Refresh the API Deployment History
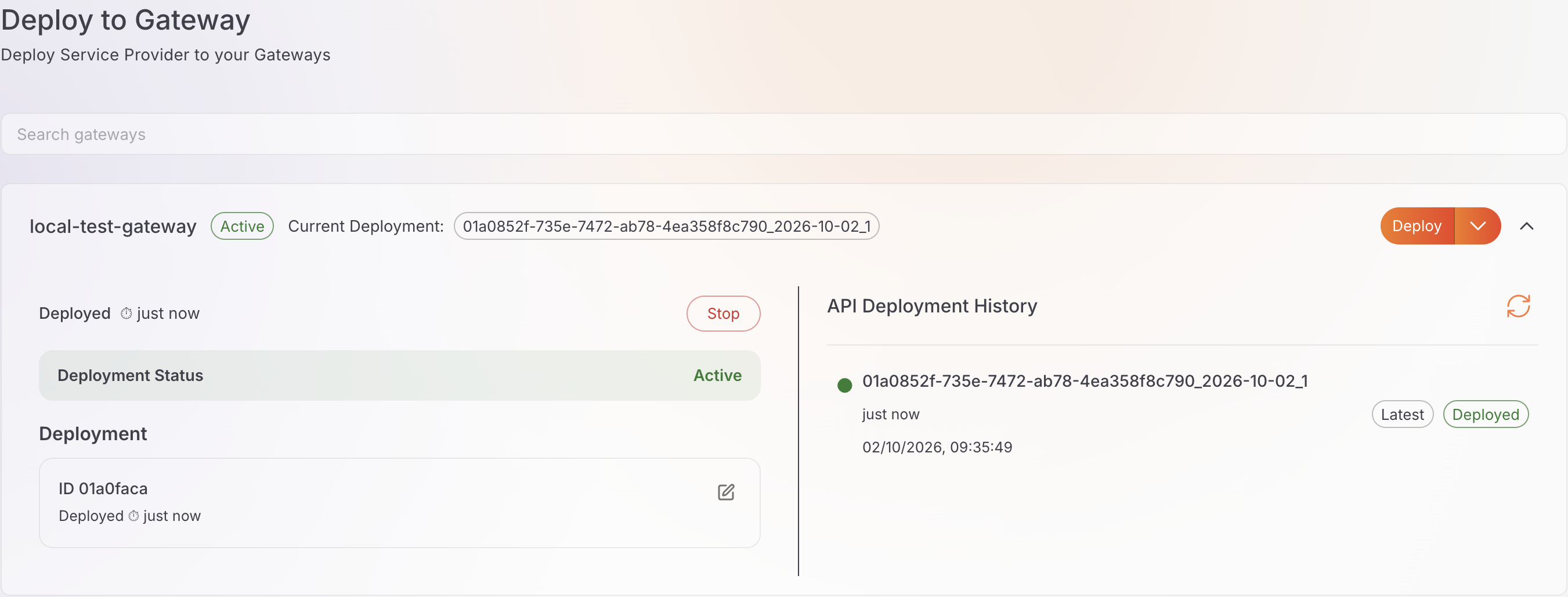Viewport: 1568px width, 597px height. point(1518,307)
